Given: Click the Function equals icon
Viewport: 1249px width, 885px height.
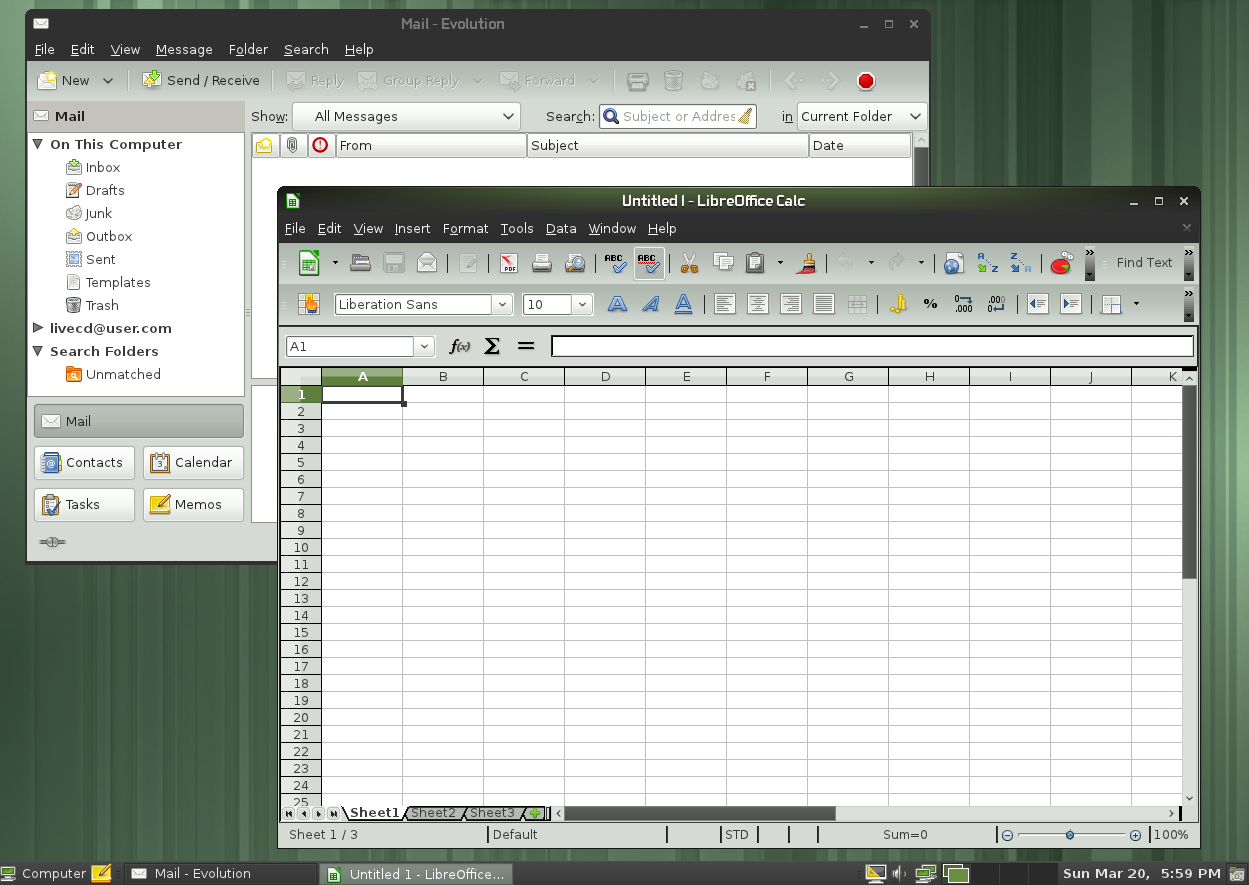Looking at the screenshot, I should click(526, 346).
